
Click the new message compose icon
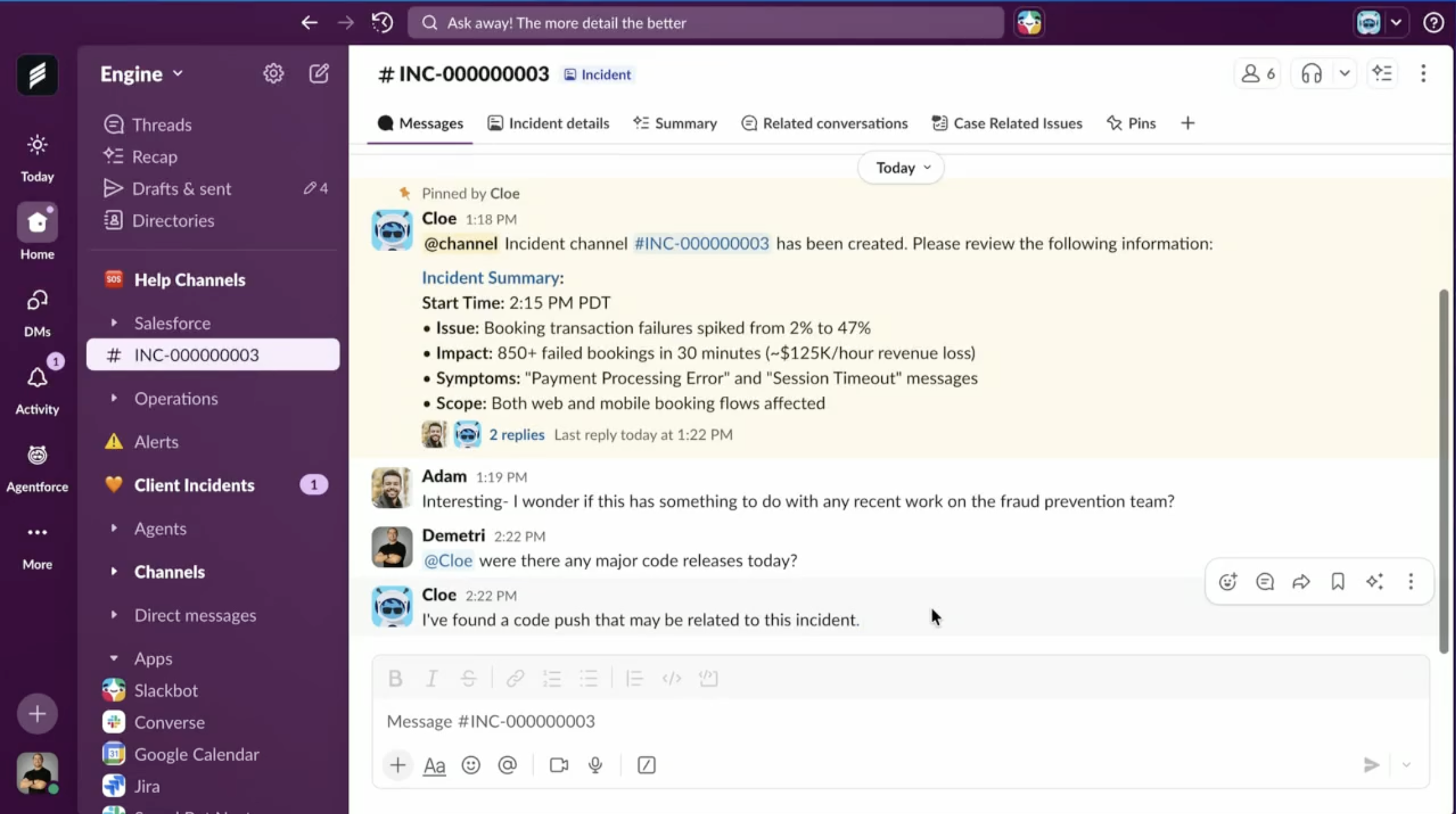(x=319, y=73)
